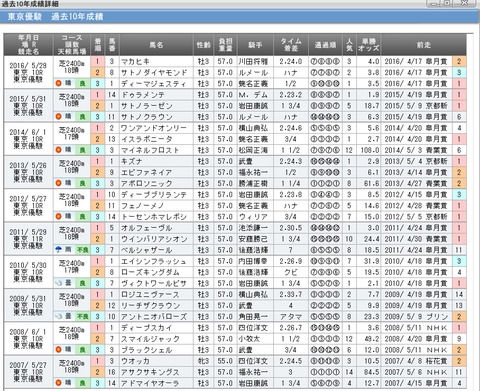Click the 着順 column header
Viewport: 480px width, 391px height.
pos(98,45)
